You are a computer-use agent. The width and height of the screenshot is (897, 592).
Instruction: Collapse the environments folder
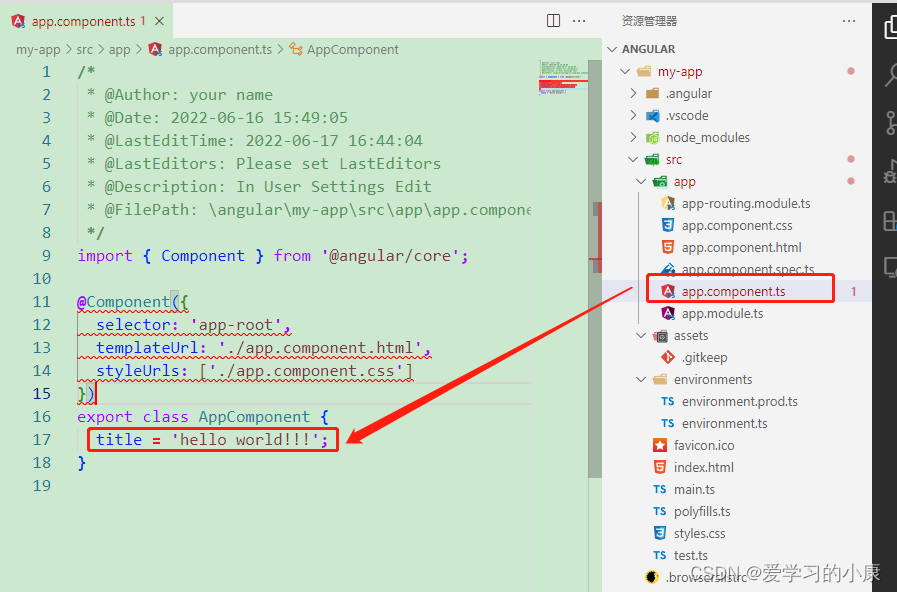pyautogui.click(x=641, y=379)
